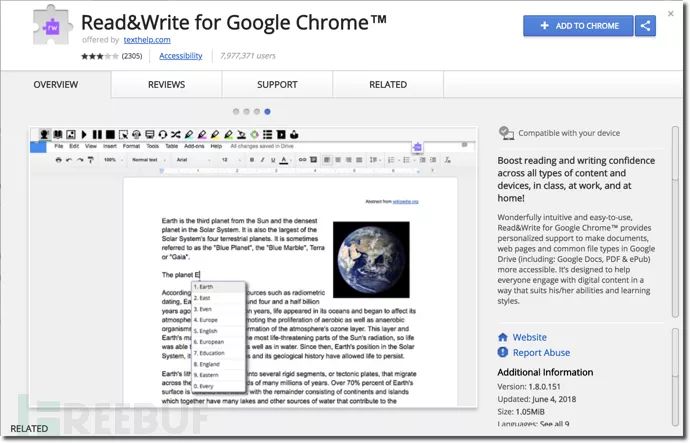Select left align in Docs toolbar

(x=327, y=160)
